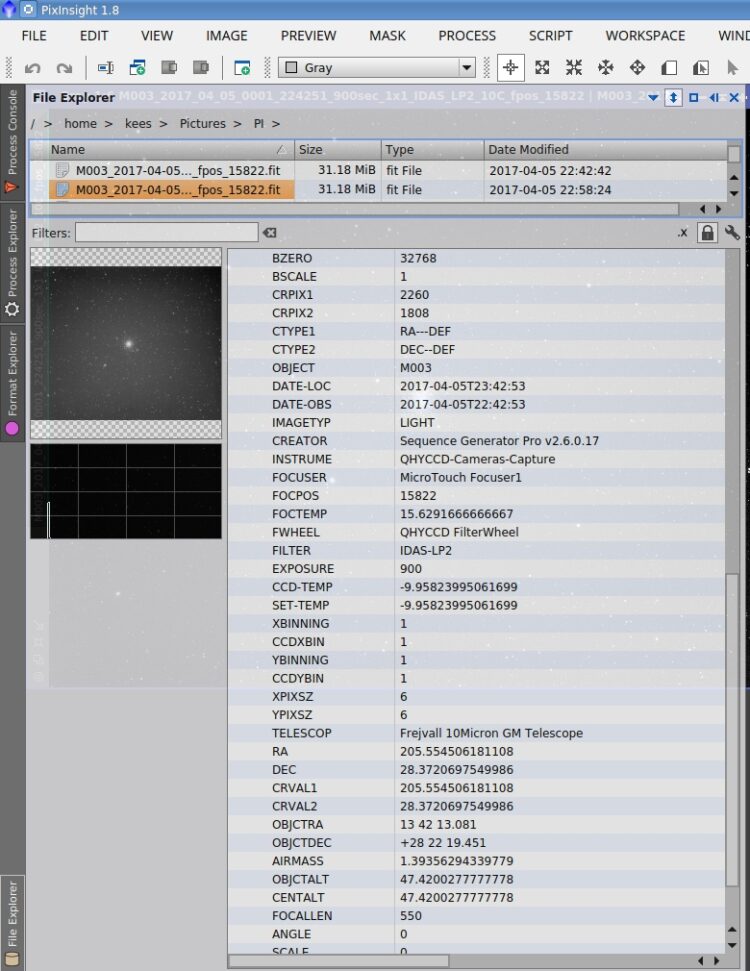Switch to the Process Explorer side tab
750x971 pixels.
pyautogui.click(x=12, y=261)
